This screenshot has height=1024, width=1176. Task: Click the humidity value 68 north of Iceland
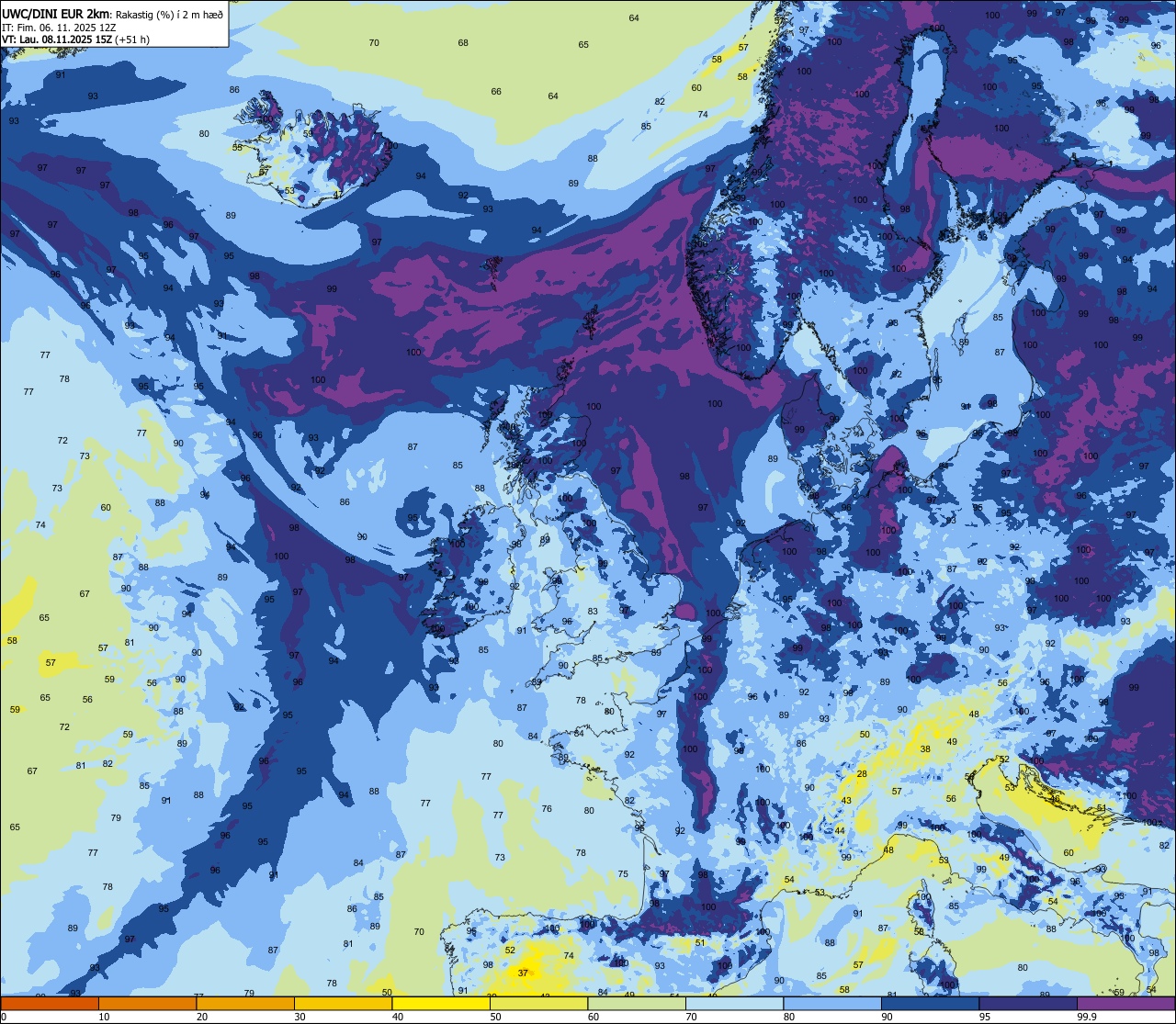tap(463, 43)
